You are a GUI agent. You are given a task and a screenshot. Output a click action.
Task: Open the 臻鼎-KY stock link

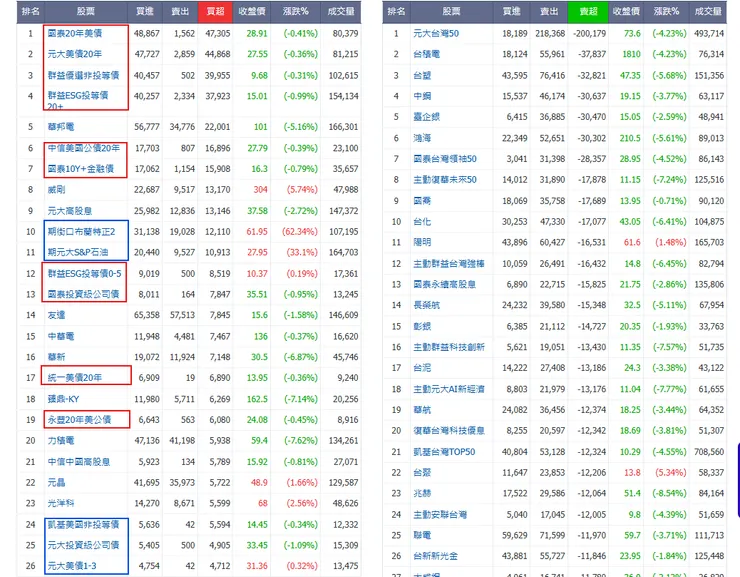[63, 399]
